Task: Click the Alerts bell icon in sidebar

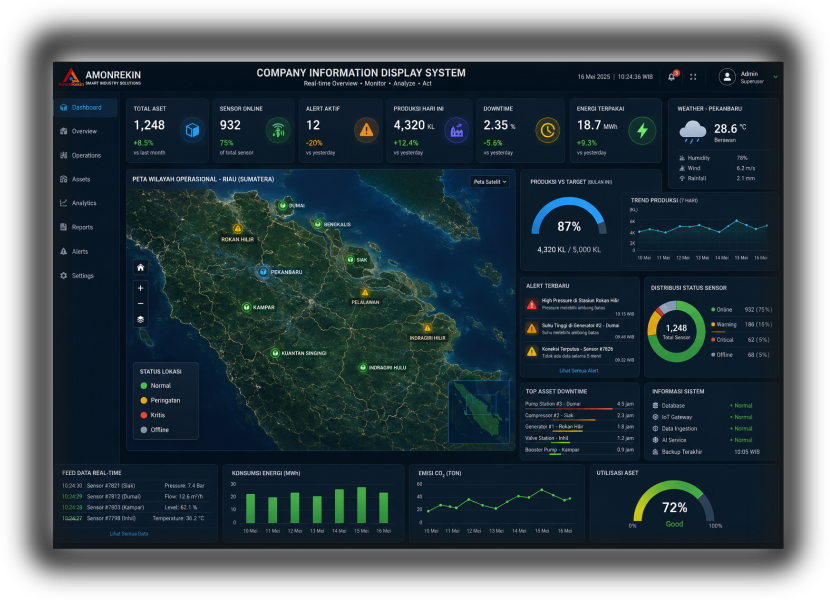Action: coord(64,252)
